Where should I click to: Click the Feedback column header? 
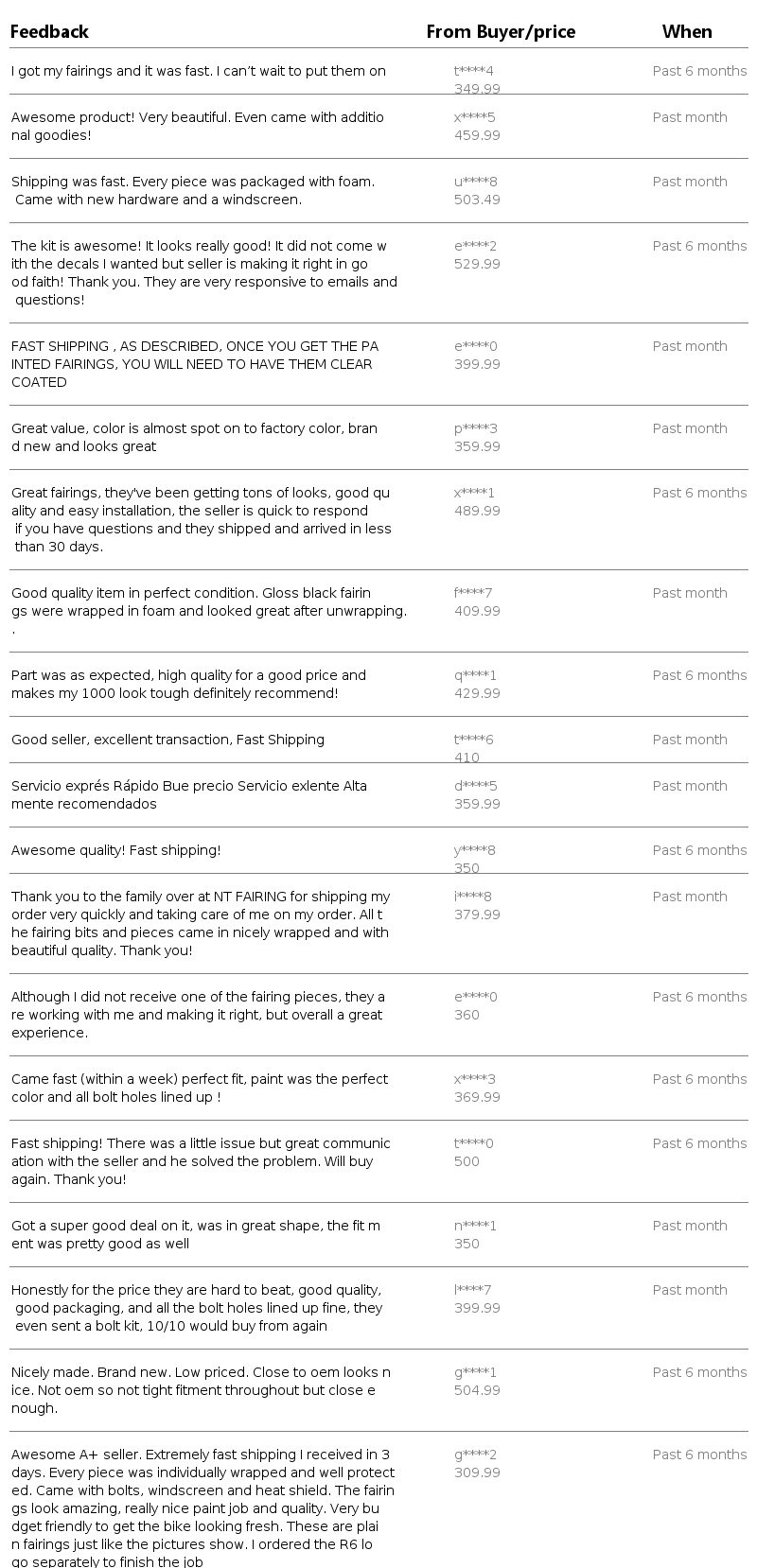pos(49,32)
